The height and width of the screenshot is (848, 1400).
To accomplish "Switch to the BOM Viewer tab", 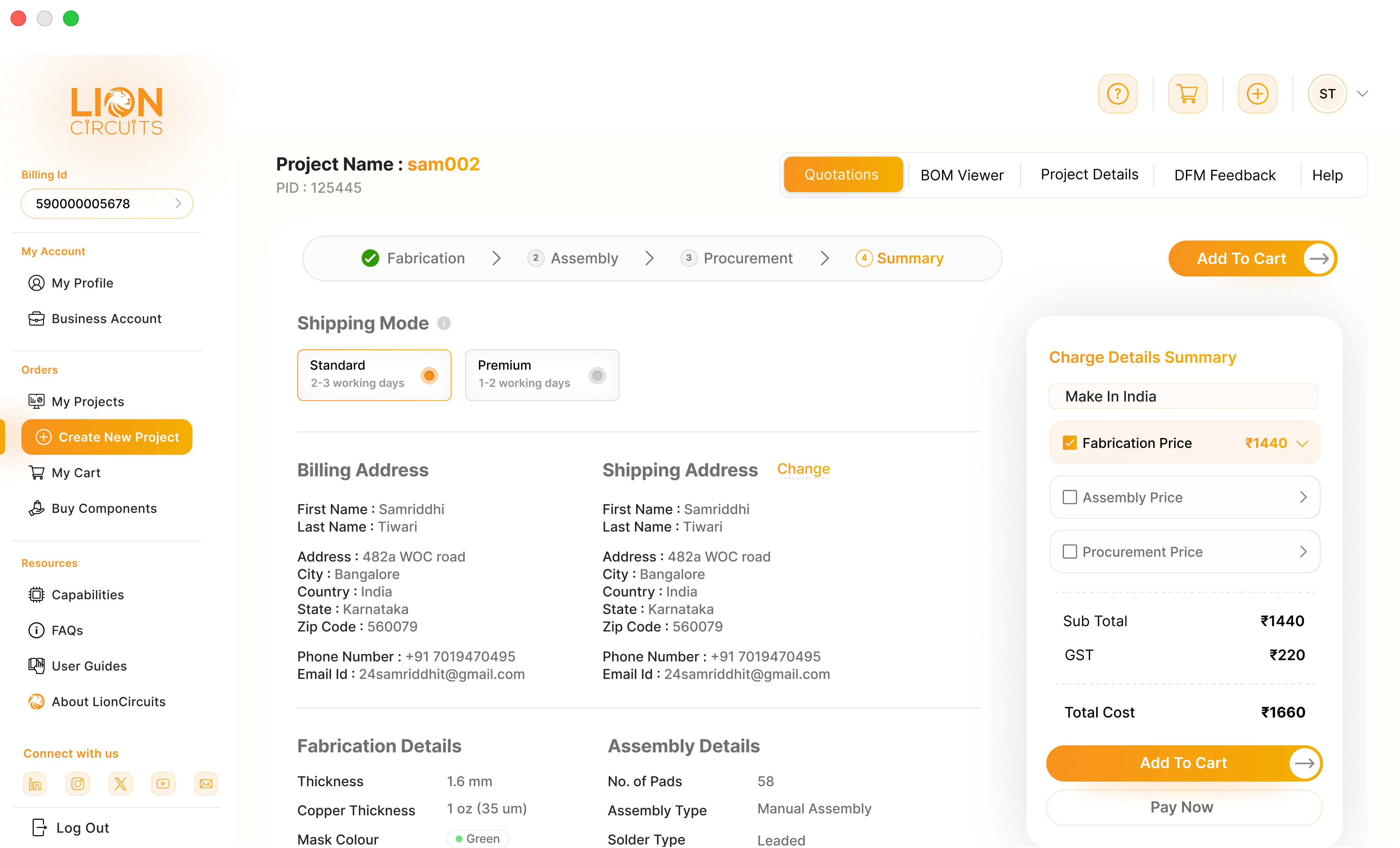I will pos(963,175).
